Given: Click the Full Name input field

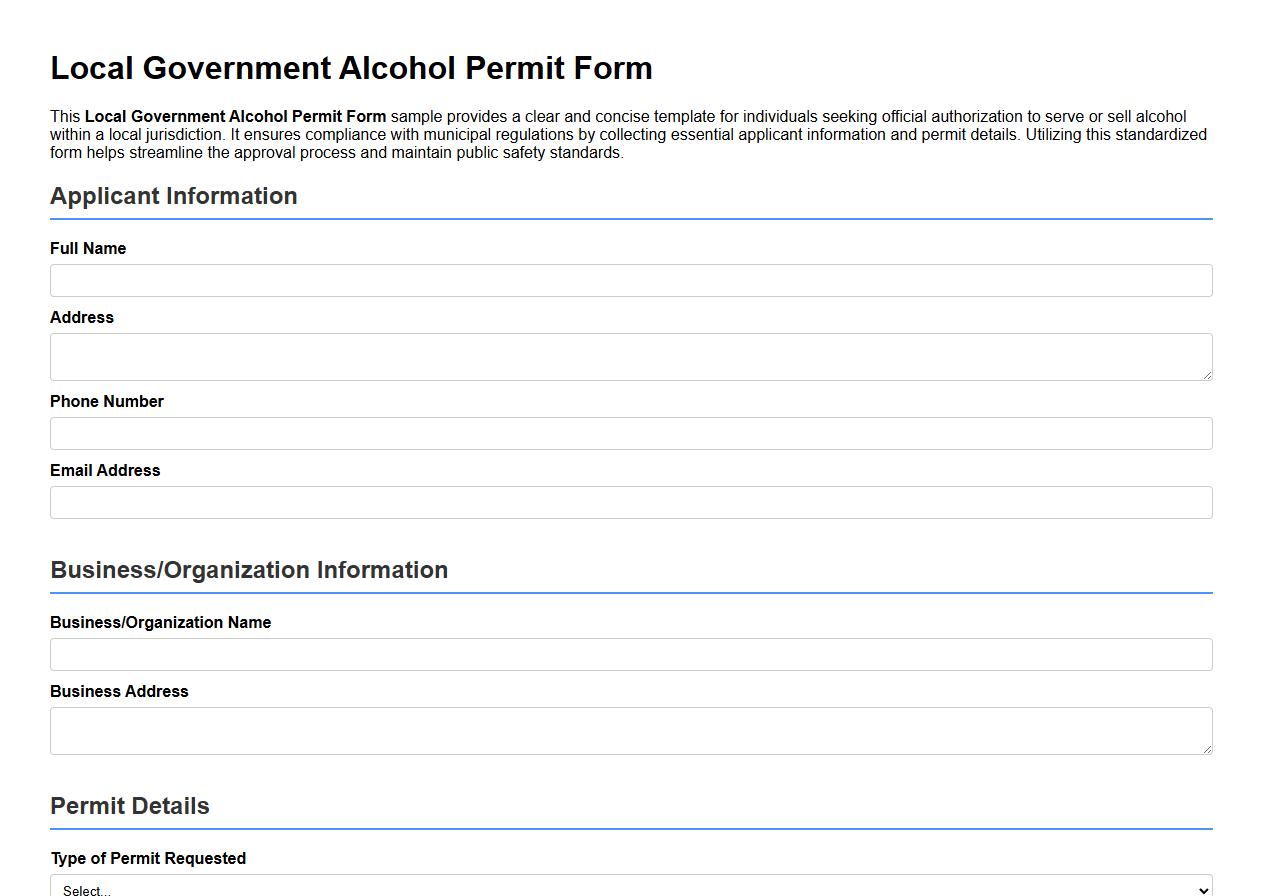Looking at the screenshot, I should point(630,280).
